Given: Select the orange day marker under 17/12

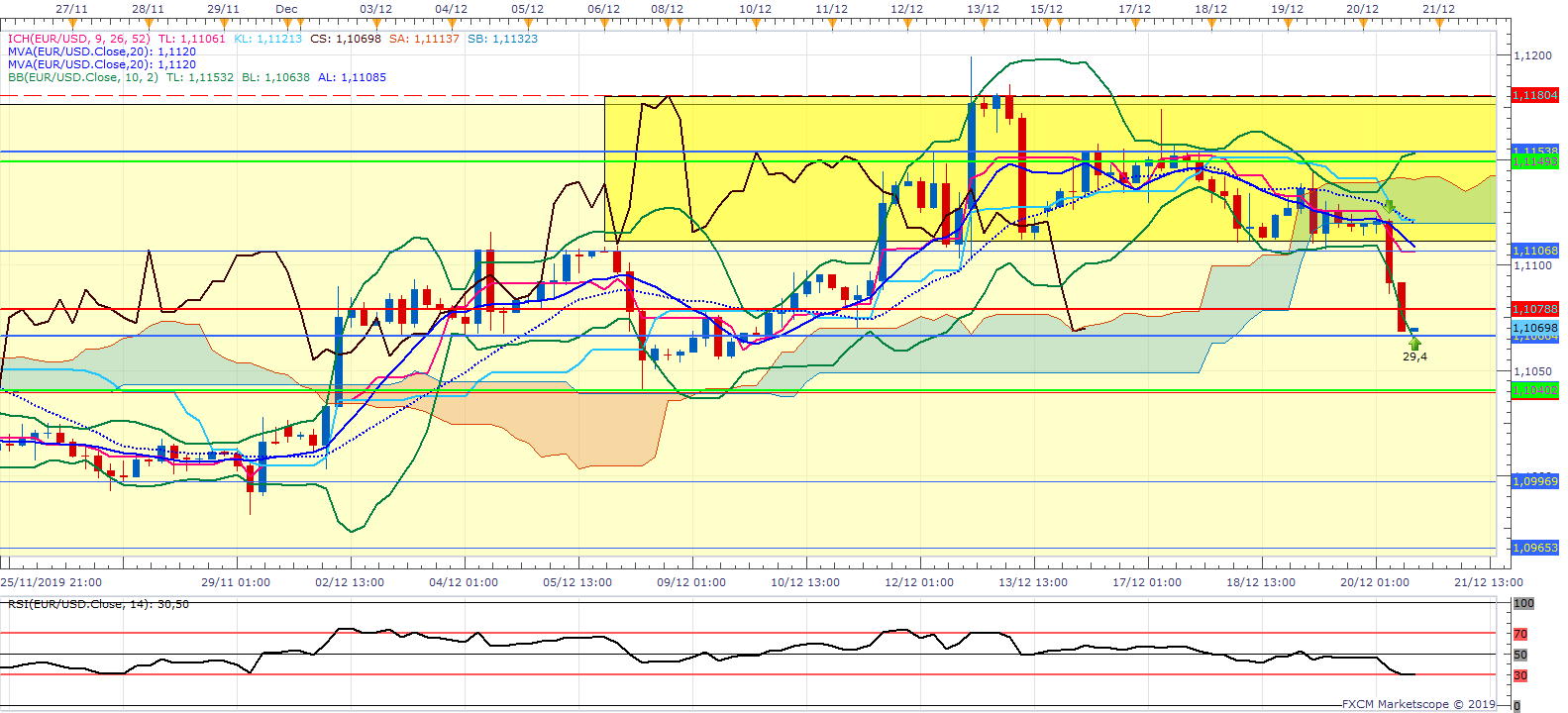Looking at the screenshot, I should pos(1135,22).
